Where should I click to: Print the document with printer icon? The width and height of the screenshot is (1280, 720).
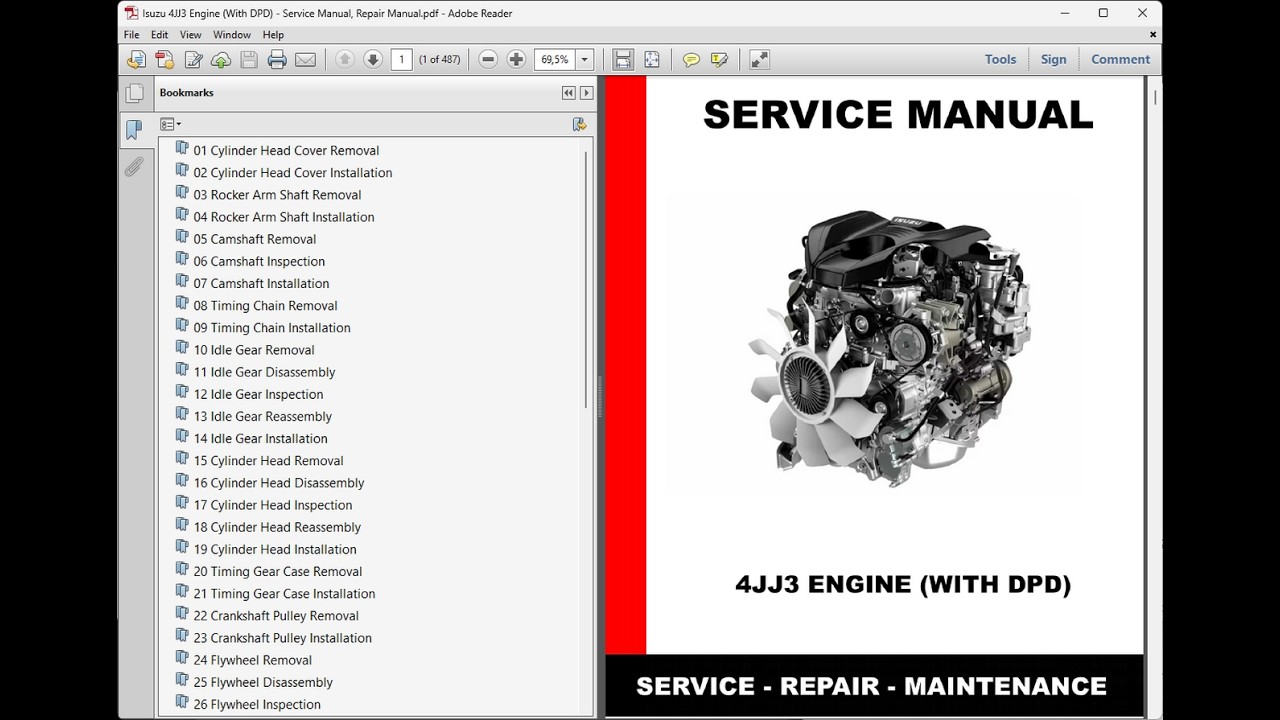click(277, 60)
